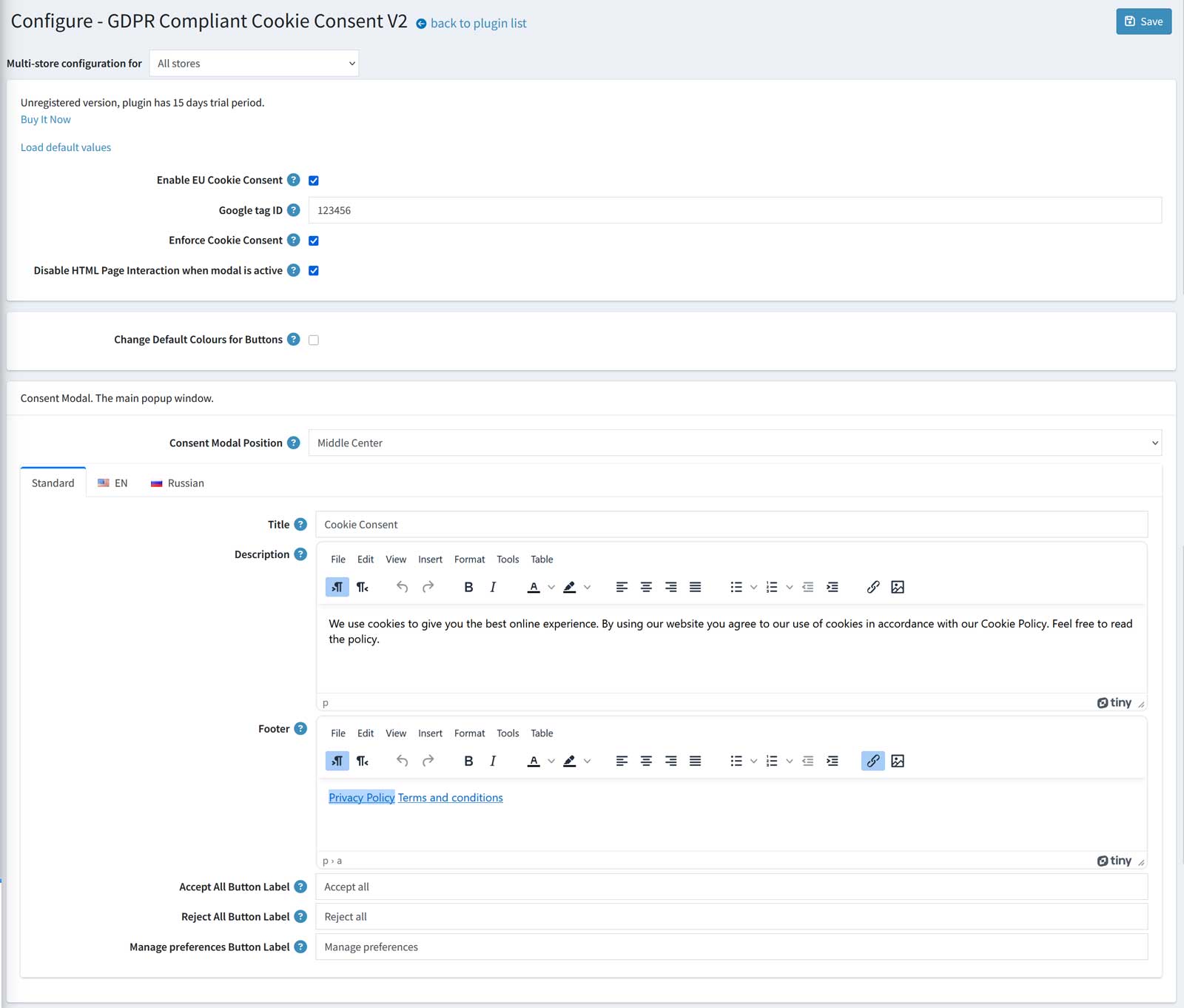Undo in the Description editor
Image resolution: width=1184 pixels, height=1008 pixels.
[402, 587]
